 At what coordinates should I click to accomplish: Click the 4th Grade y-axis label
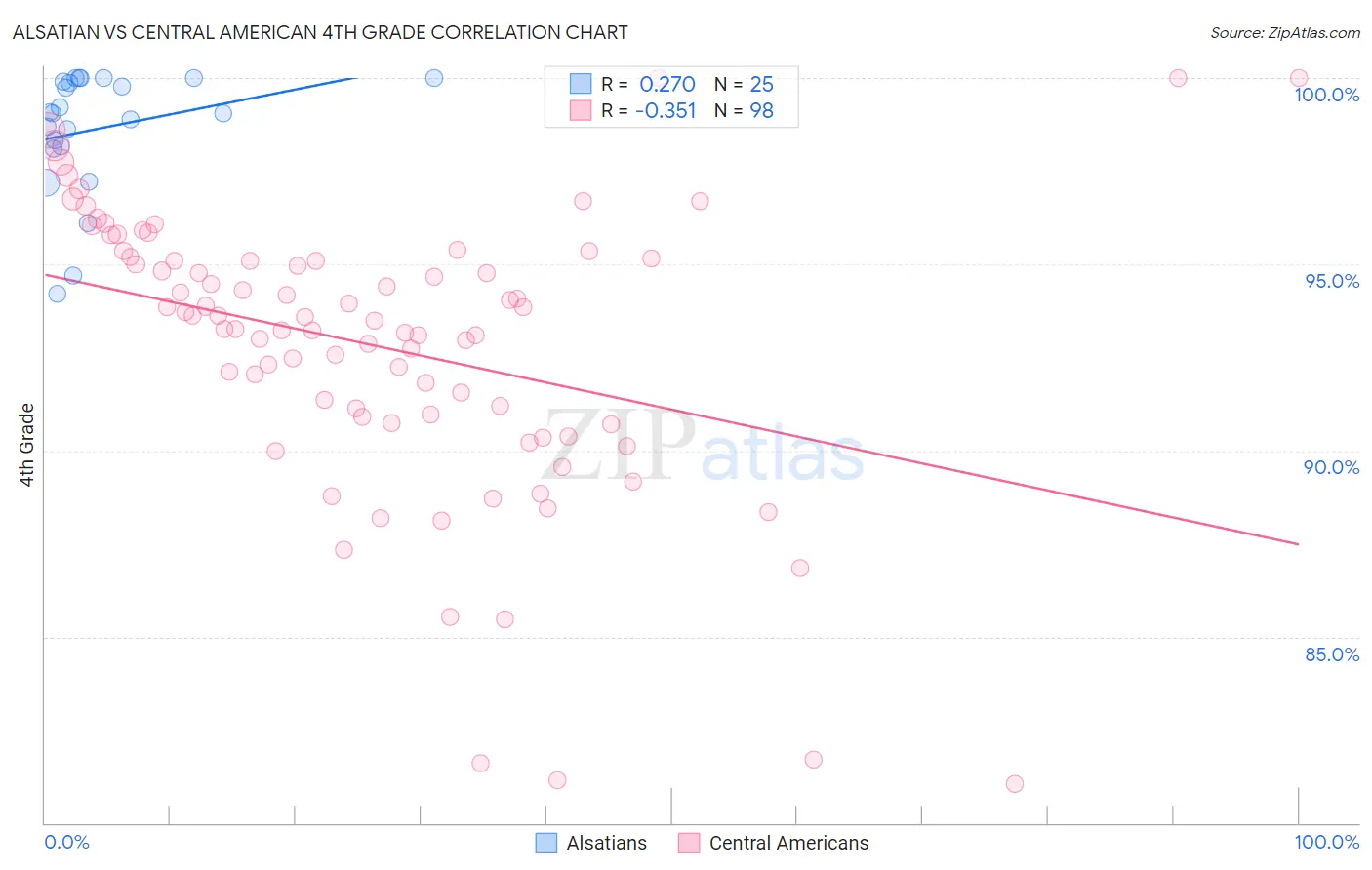[x=27, y=445]
